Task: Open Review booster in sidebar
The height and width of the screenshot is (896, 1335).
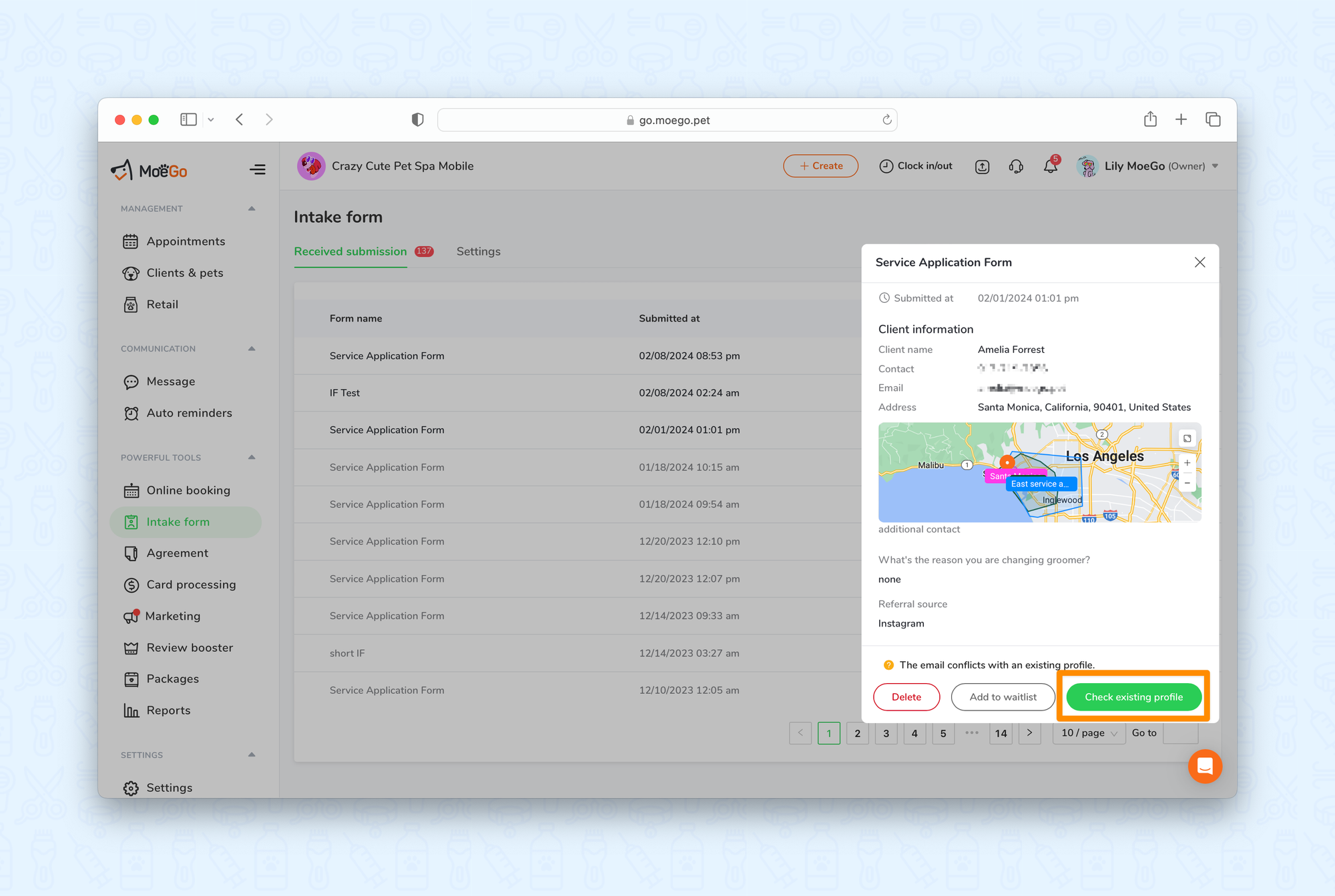Action: 190,648
